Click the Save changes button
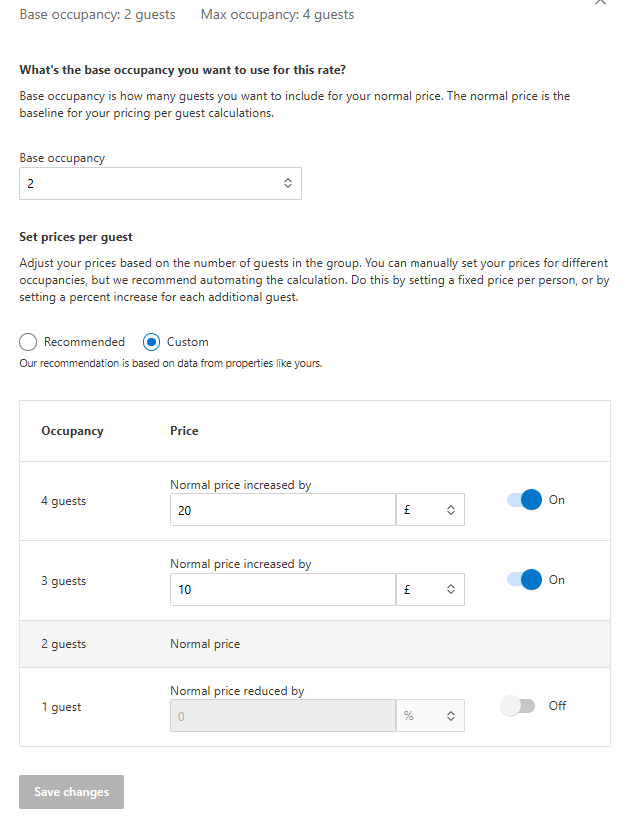The image size is (628, 822). point(71,792)
